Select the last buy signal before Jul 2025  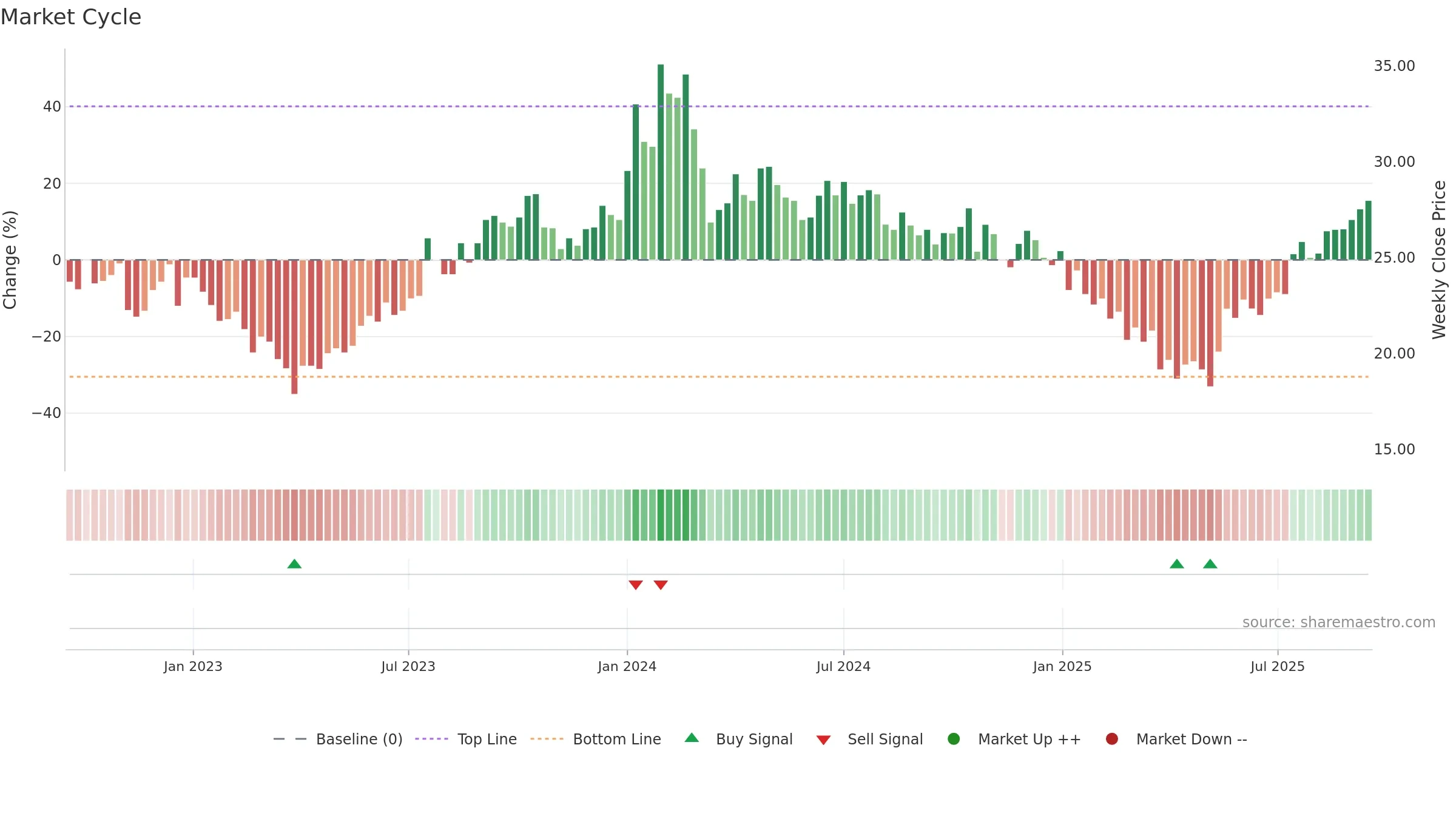[x=1210, y=564]
